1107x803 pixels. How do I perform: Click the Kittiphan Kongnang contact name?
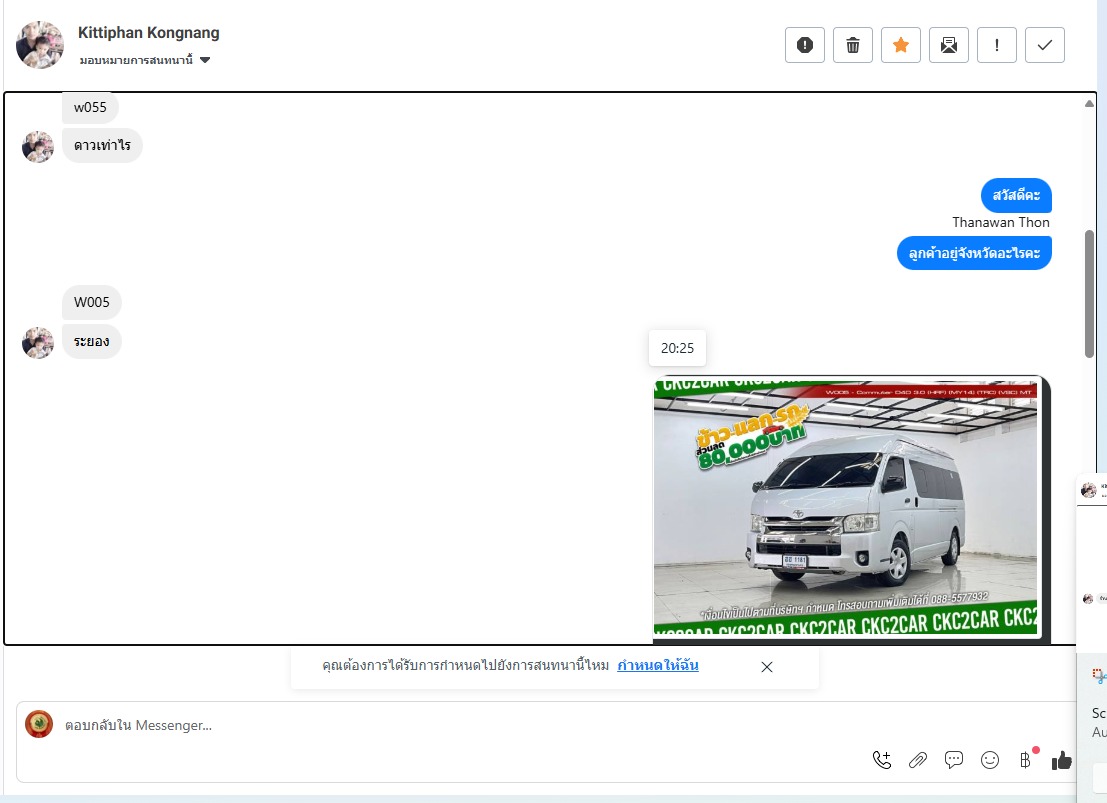(148, 32)
